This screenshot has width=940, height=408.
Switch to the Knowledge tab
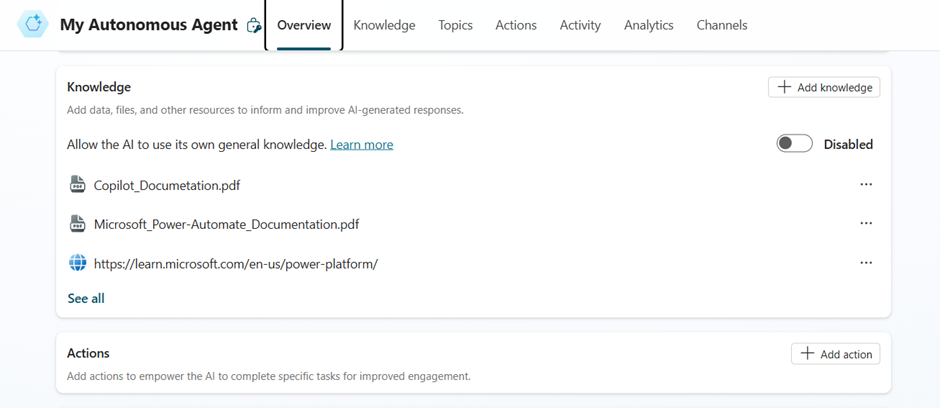click(x=384, y=25)
